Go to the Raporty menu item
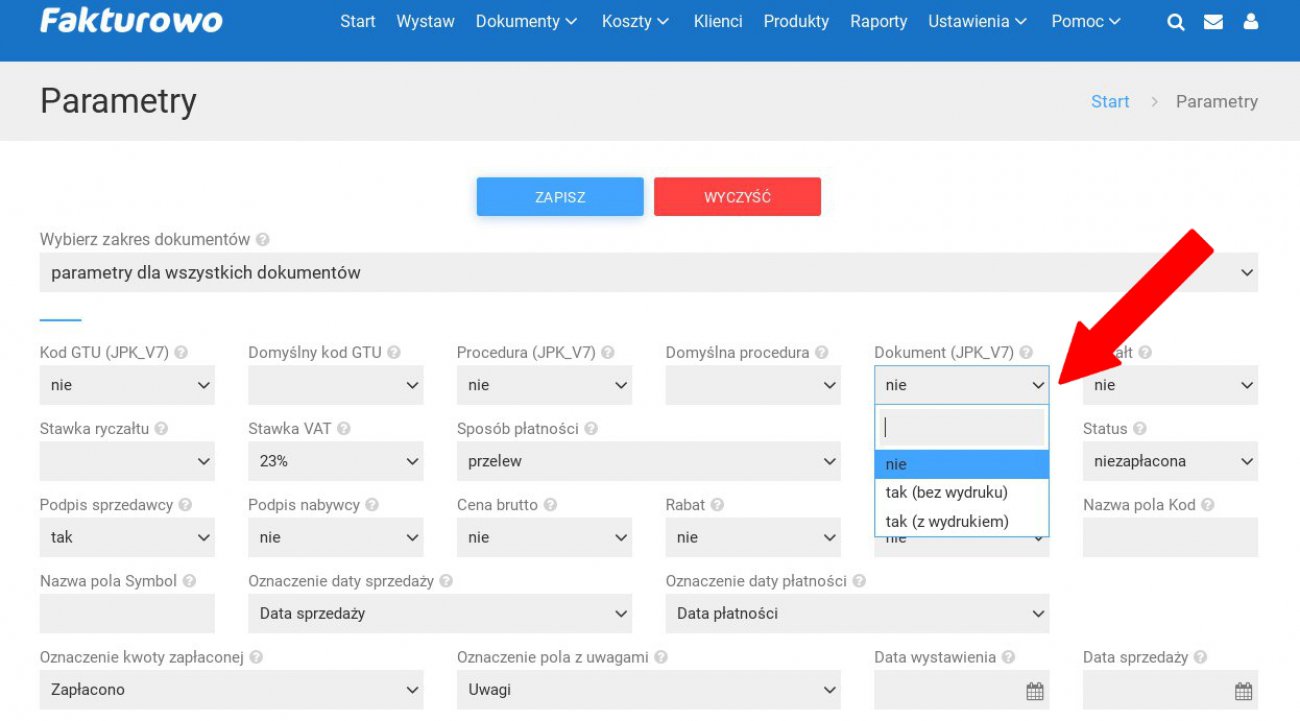Screen dimensions: 1300x721 [x=878, y=21]
